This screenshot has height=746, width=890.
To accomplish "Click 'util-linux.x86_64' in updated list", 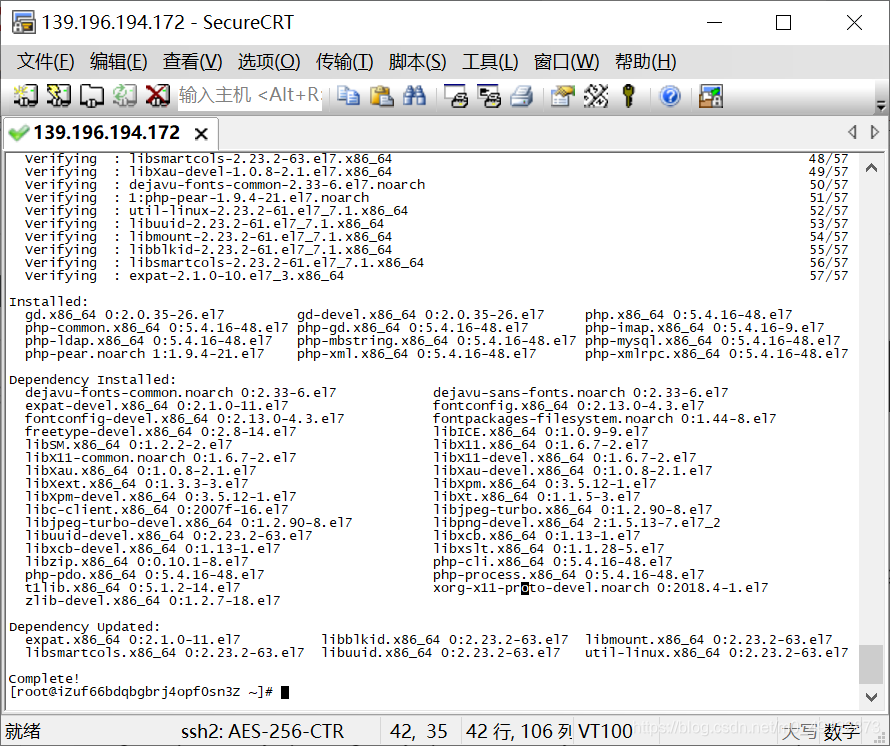I will click(652, 653).
